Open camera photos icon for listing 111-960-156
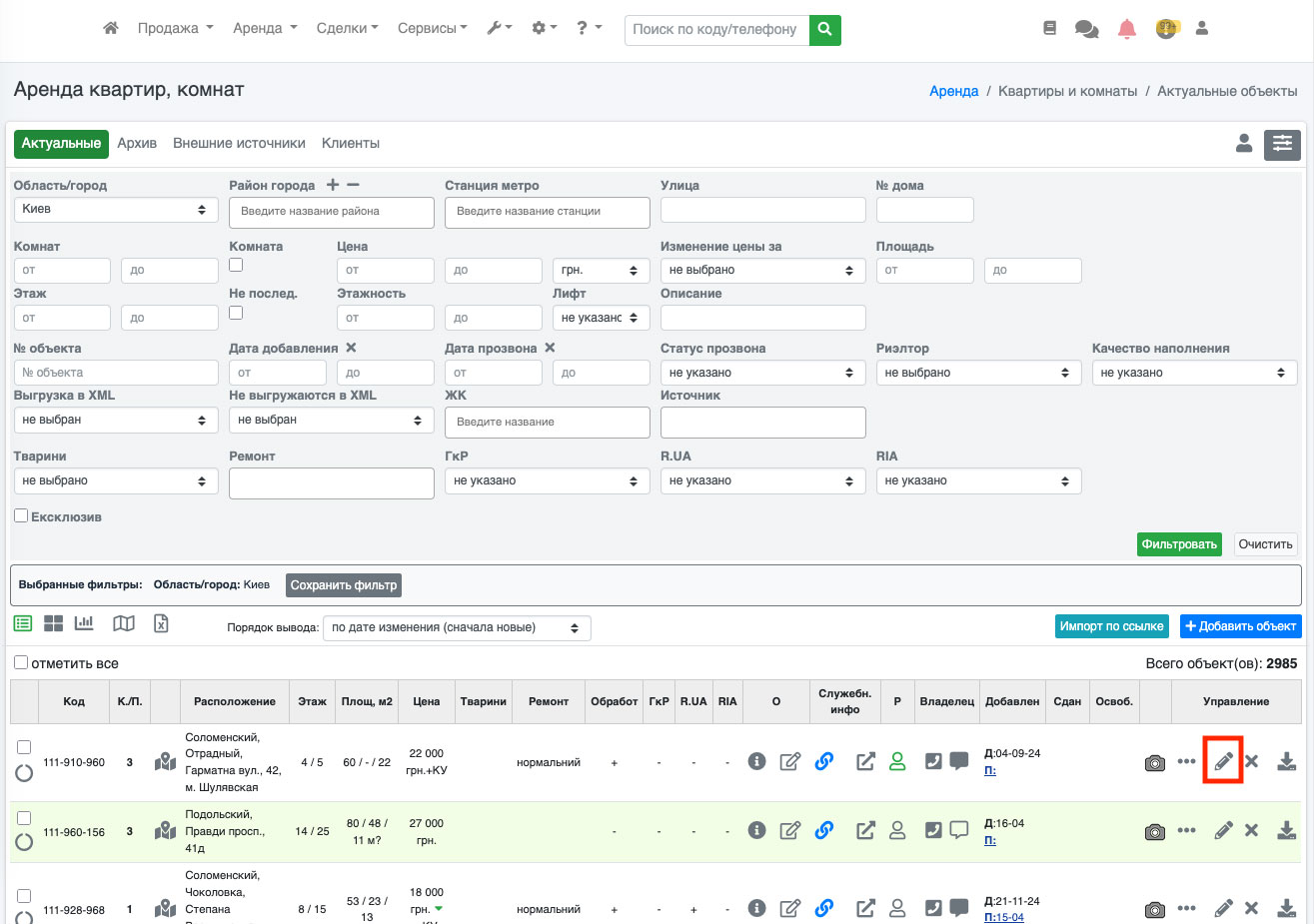Image resolution: width=1314 pixels, height=924 pixels. 1154,831
